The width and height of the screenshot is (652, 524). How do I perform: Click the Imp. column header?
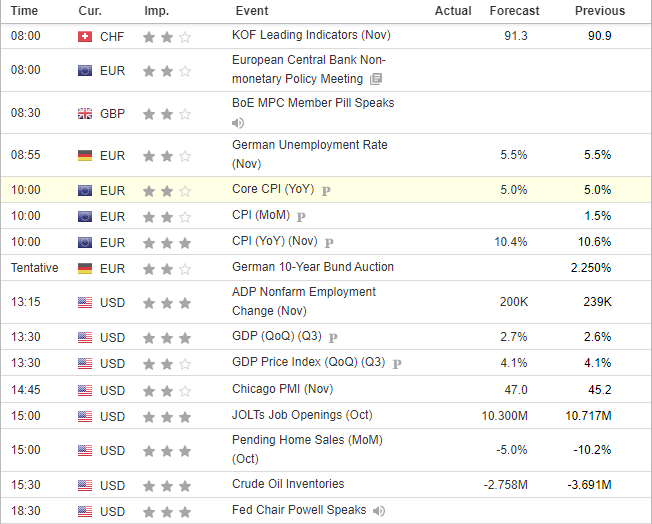tap(157, 11)
